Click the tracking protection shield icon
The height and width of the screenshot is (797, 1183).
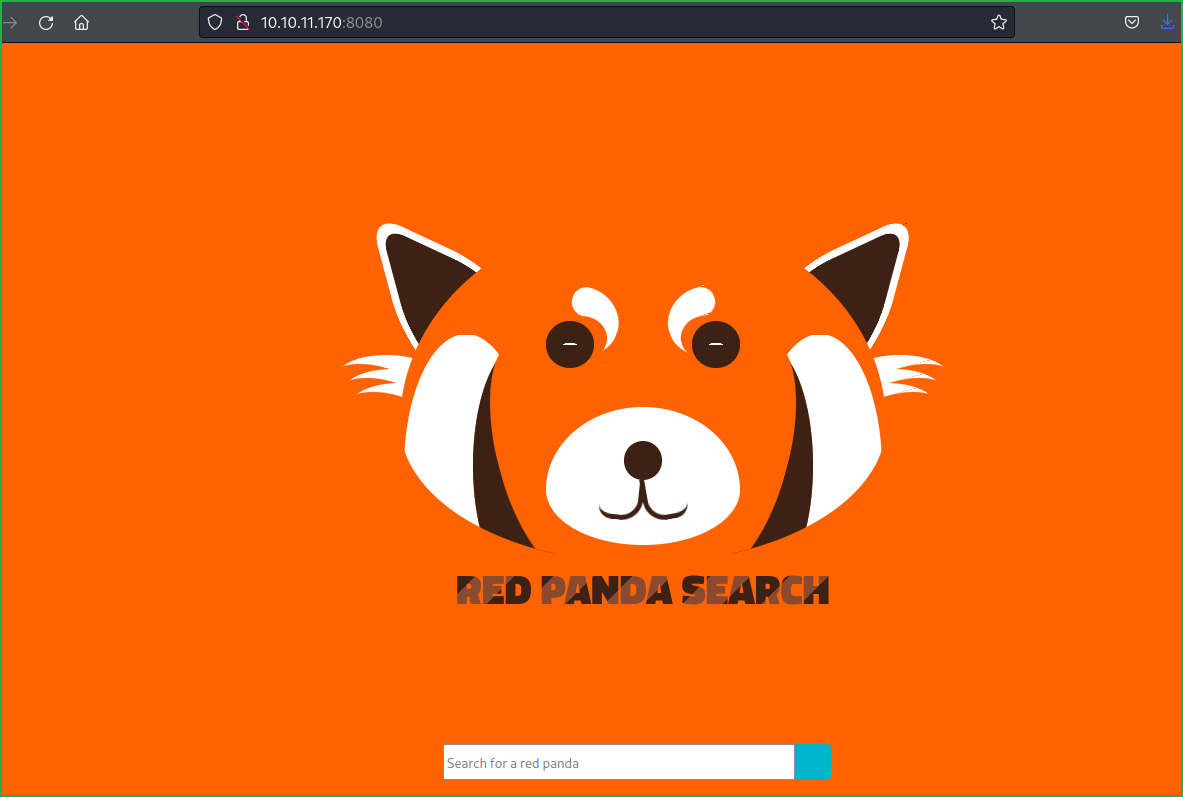[214, 22]
